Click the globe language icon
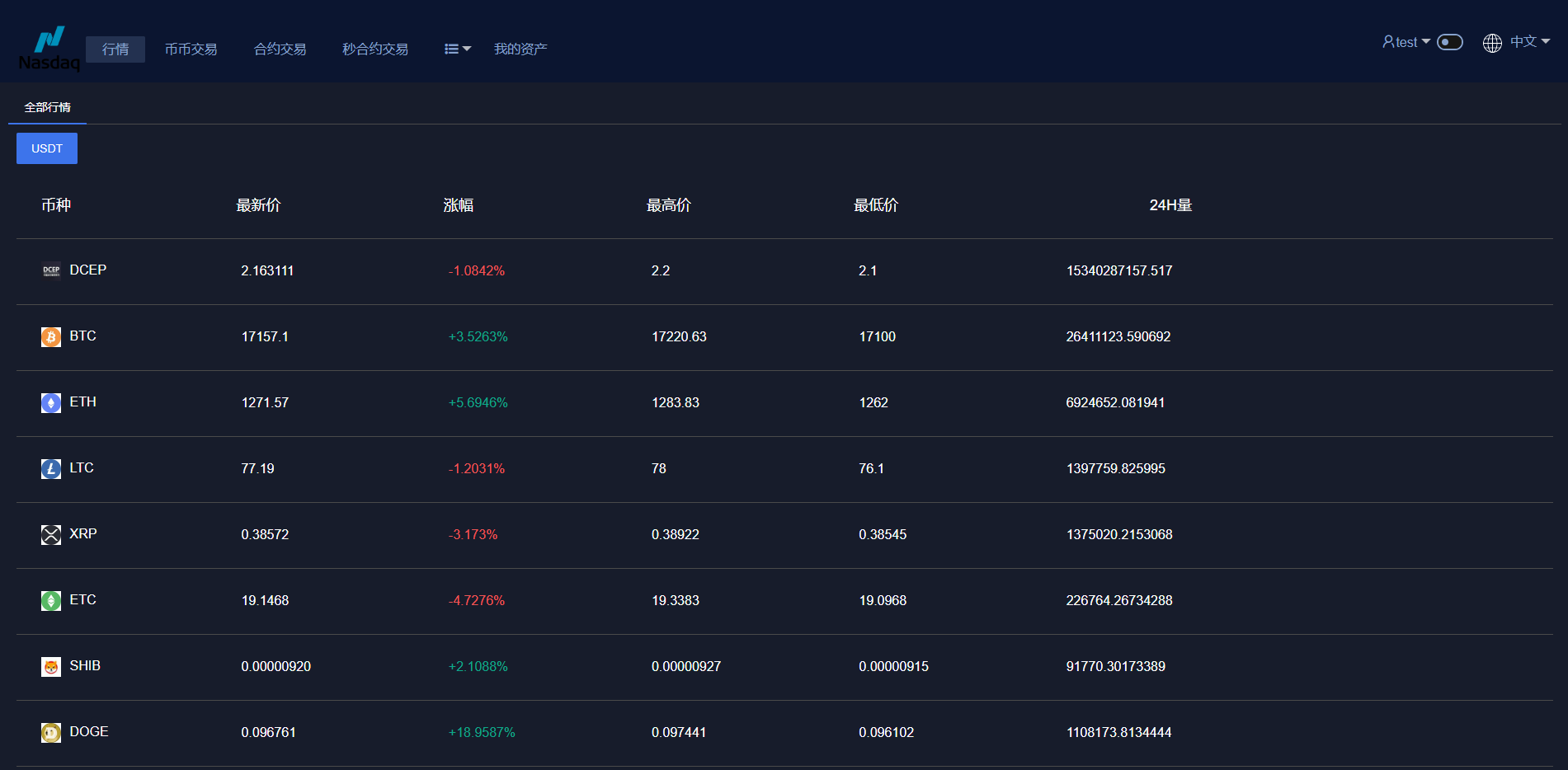 coord(1492,43)
